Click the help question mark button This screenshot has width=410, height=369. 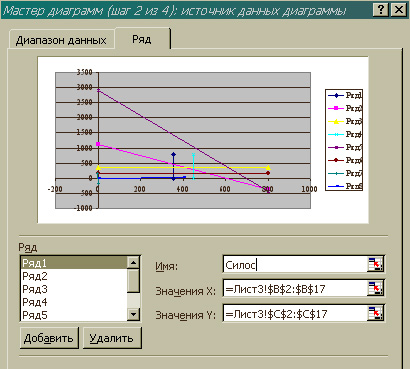(381, 10)
